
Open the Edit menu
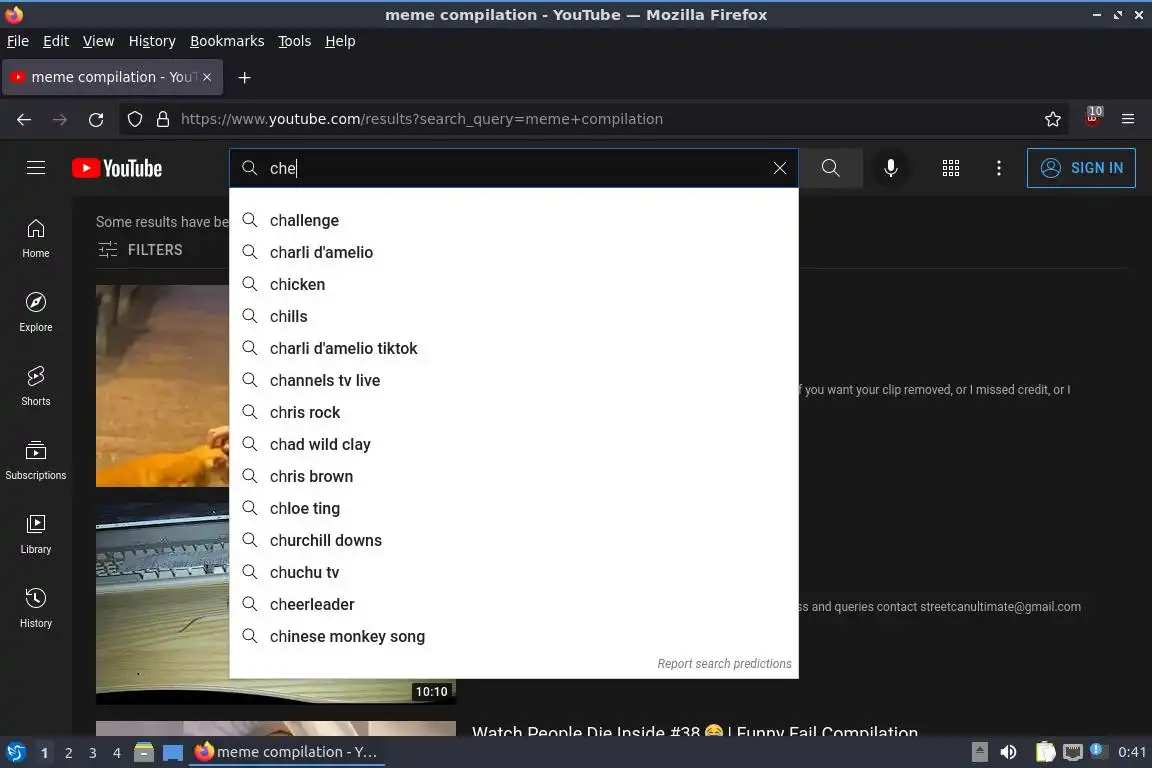[56, 41]
